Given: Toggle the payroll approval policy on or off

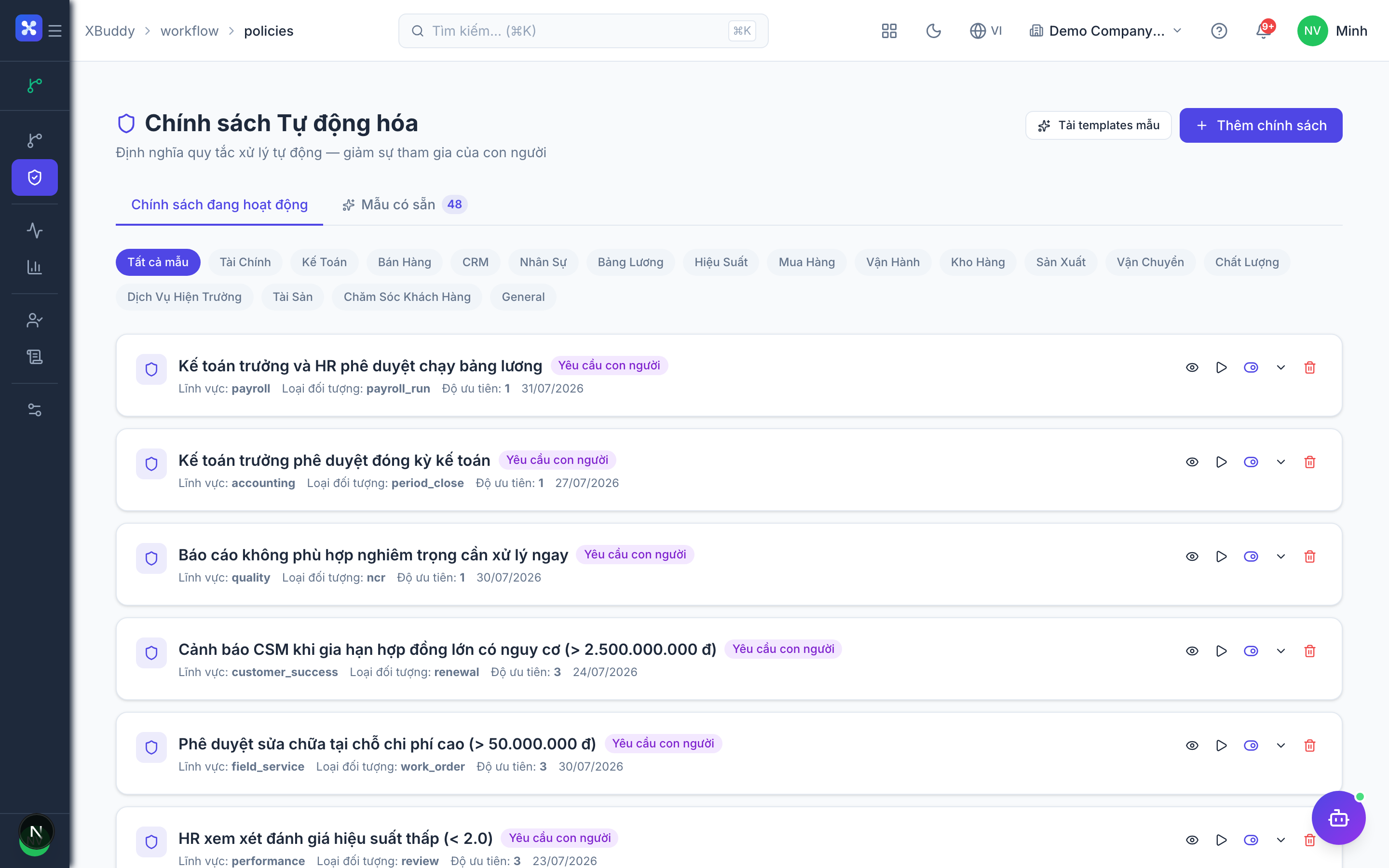Looking at the screenshot, I should coord(1251,367).
